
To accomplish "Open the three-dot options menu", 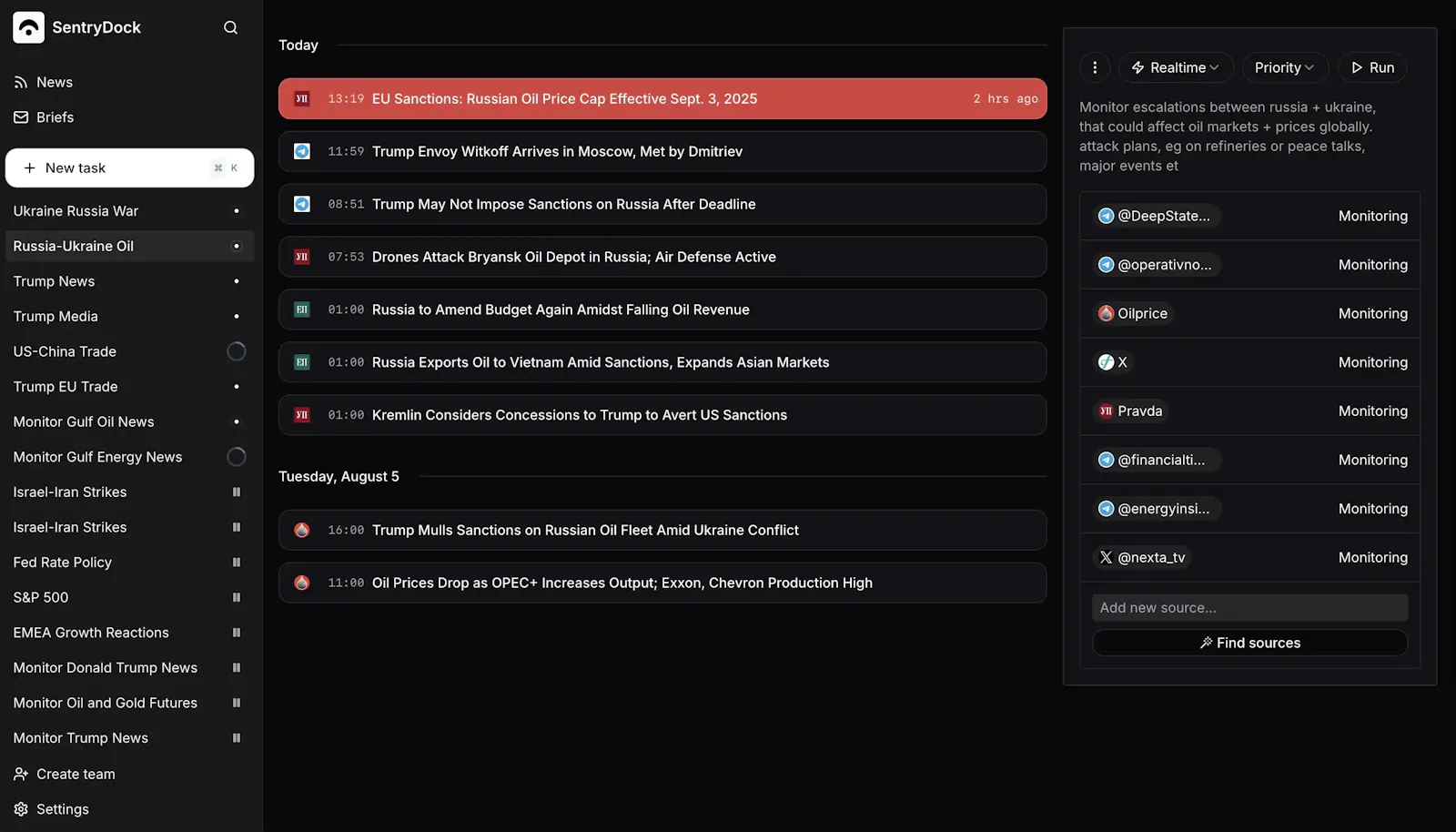I will click(1095, 67).
